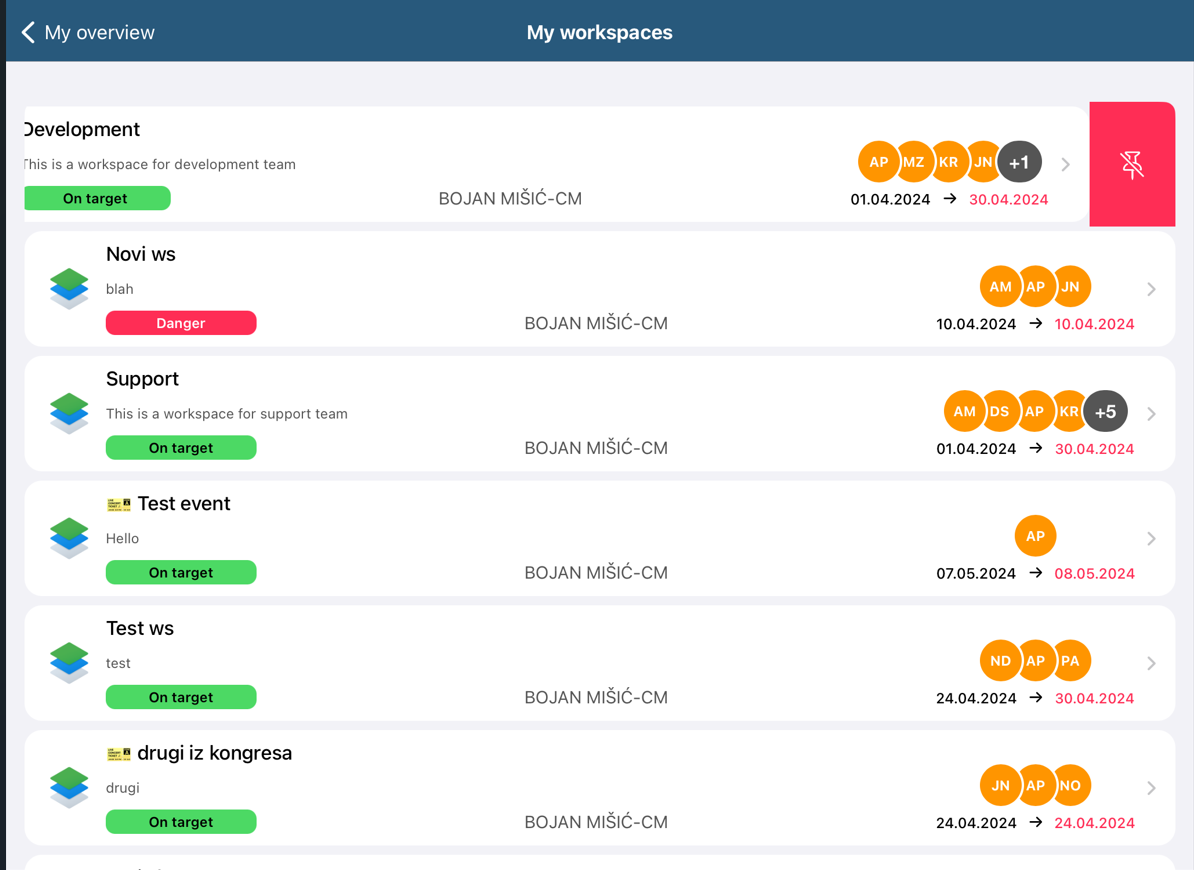This screenshot has width=1194, height=870.
Task: Click the +5 members badge on Support
Action: pyautogui.click(x=1105, y=411)
